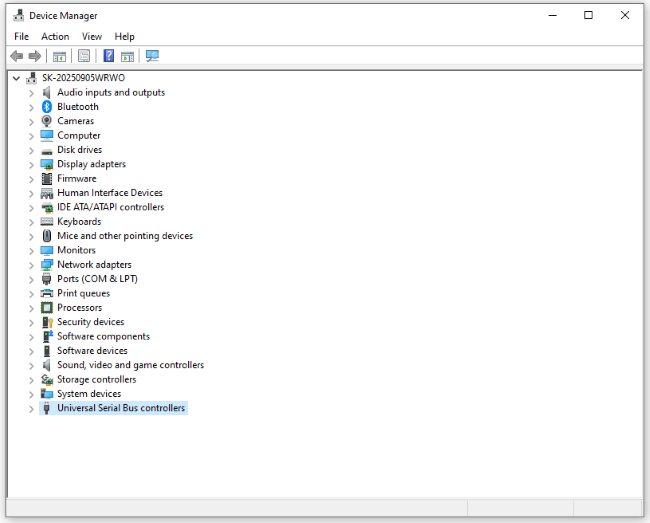The height and width of the screenshot is (523, 650).
Task: Click the Show/Hide Action Pane toolbar icon
Action: 127,56
